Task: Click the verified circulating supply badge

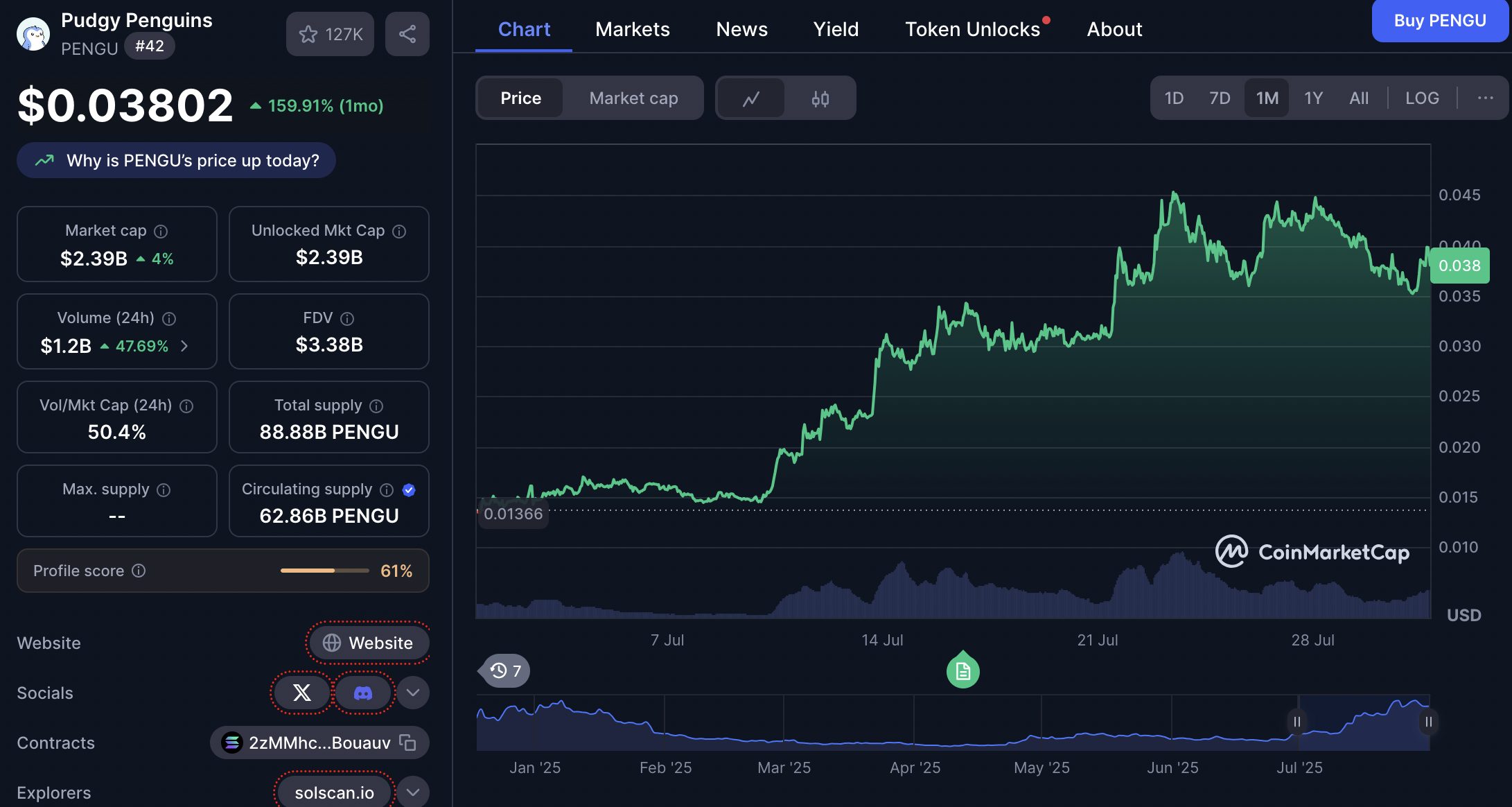Action: pyautogui.click(x=409, y=489)
